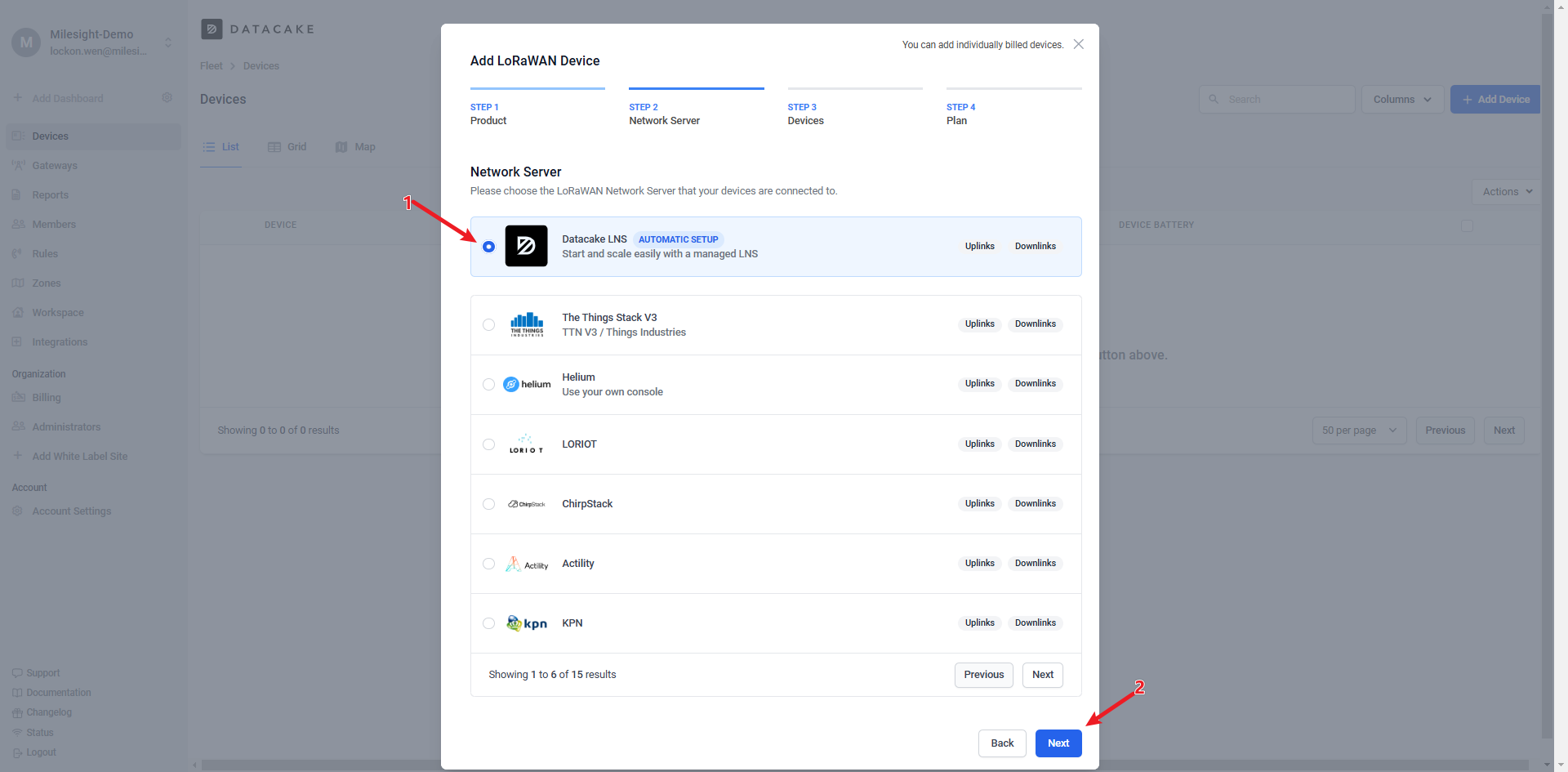Close the Add LoRaWAN Device dialog
The image size is (1568, 772).
click(x=1079, y=44)
